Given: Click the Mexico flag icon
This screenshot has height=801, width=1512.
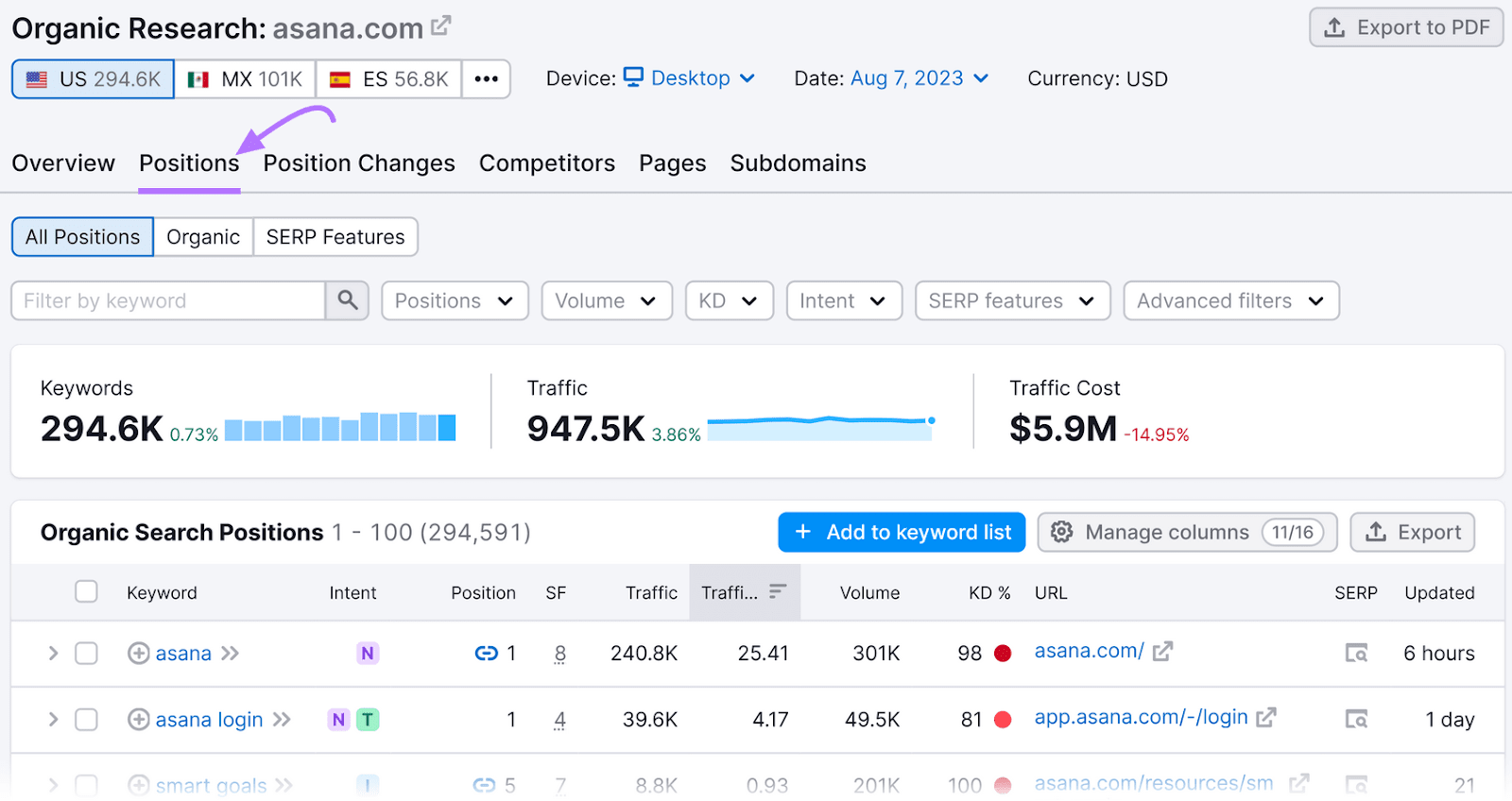Looking at the screenshot, I should pyautogui.click(x=198, y=79).
